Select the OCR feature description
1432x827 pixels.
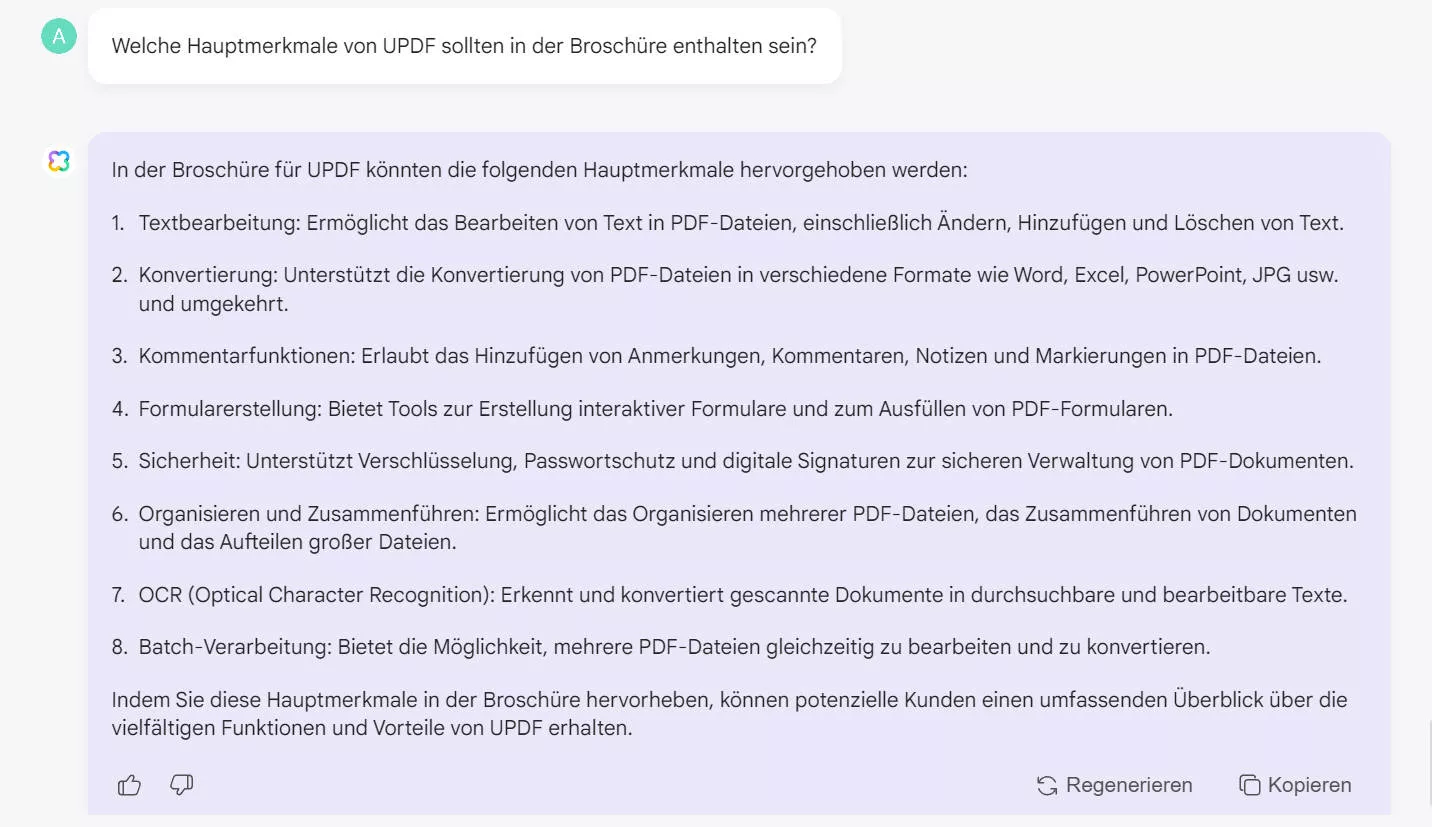click(x=743, y=594)
